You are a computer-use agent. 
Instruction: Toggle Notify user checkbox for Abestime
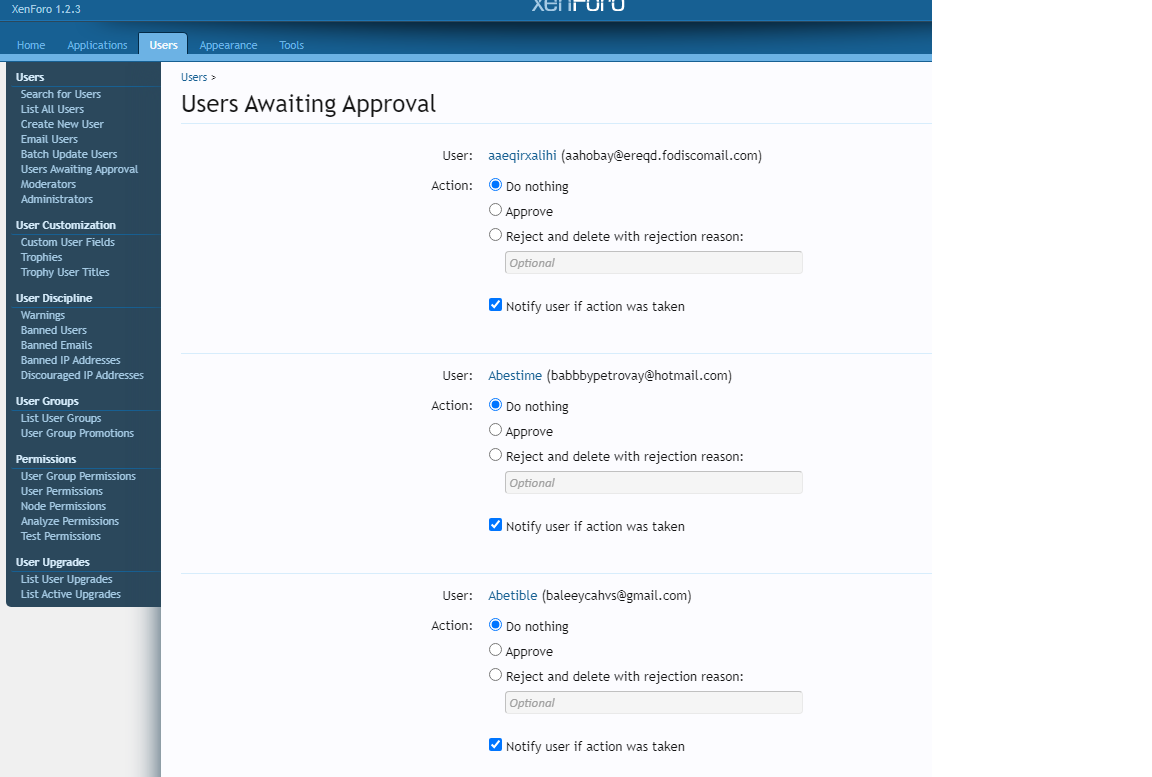tap(495, 525)
